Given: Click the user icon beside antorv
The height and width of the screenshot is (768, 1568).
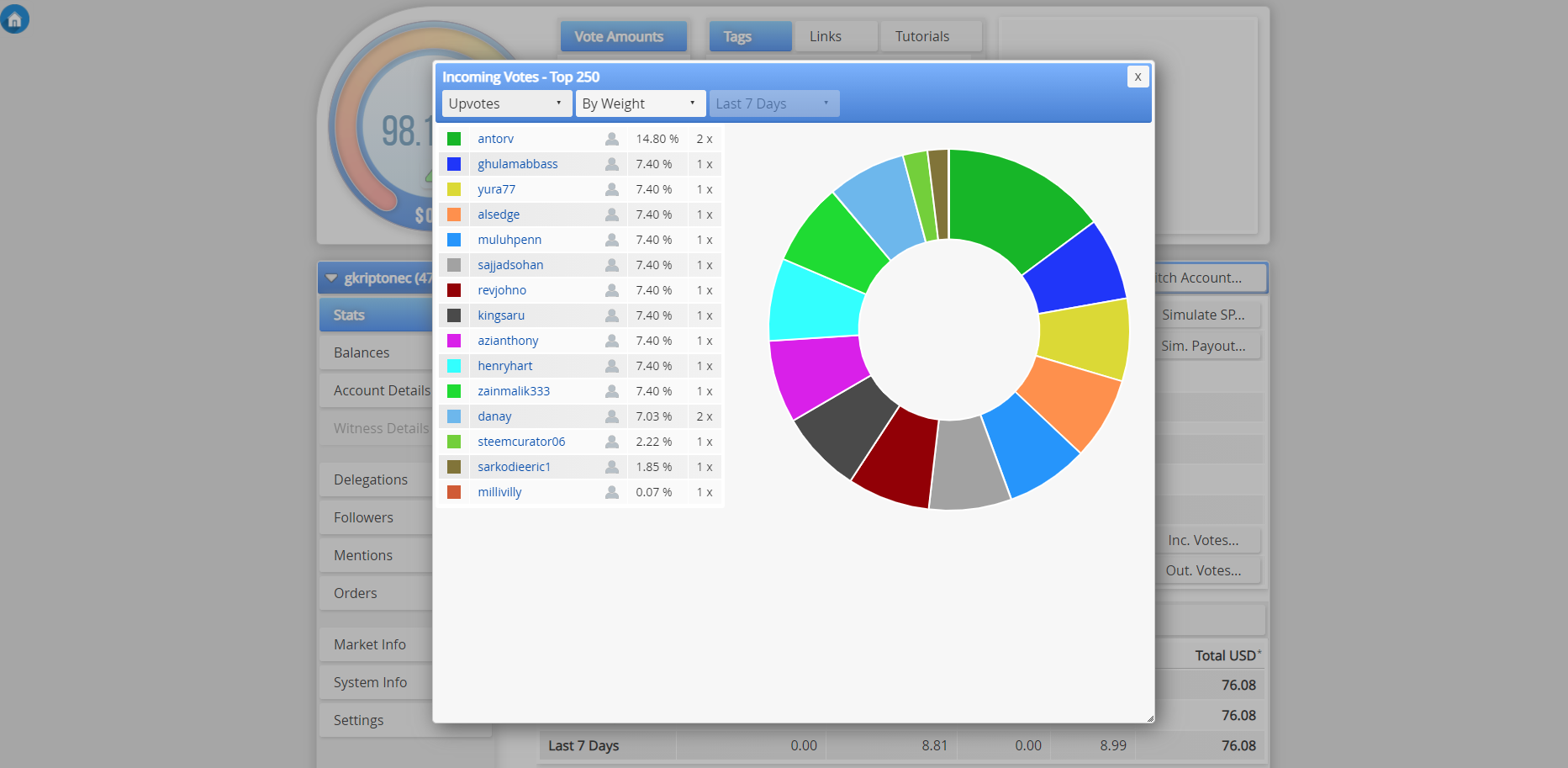Looking at the screenshot, I should (x=612, y=139).
